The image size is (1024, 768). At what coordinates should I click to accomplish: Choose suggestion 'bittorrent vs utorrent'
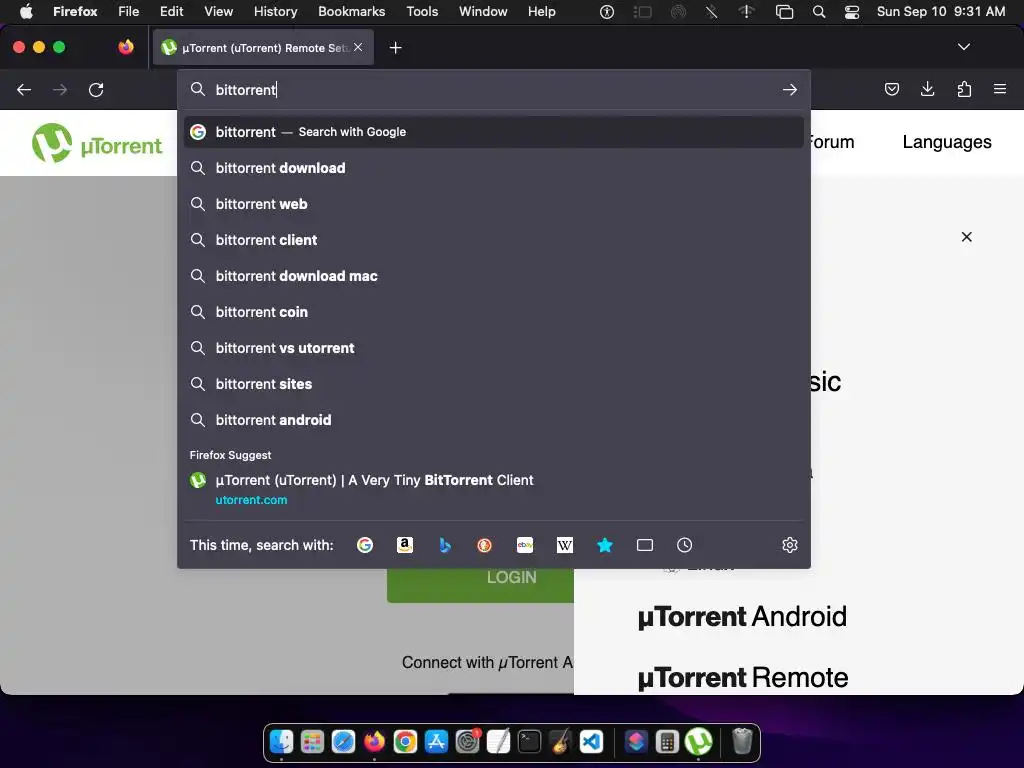[493, 347]
